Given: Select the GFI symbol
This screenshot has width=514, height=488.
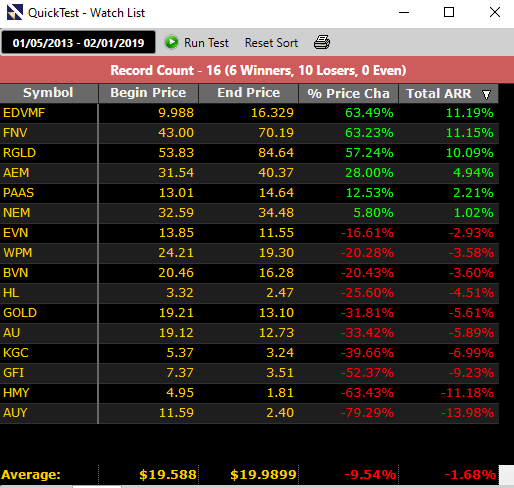Looking at the screenshot, I should tap(14, 373).
